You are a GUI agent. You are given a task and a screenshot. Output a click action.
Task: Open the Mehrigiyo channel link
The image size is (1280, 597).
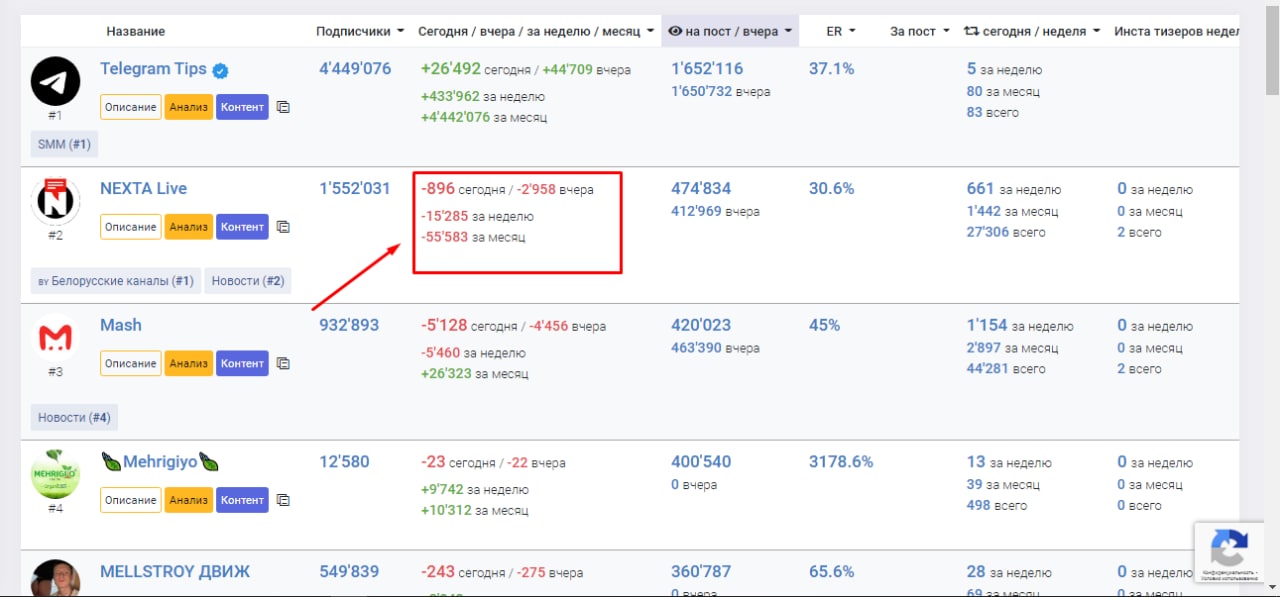click(x=161, y=462)
